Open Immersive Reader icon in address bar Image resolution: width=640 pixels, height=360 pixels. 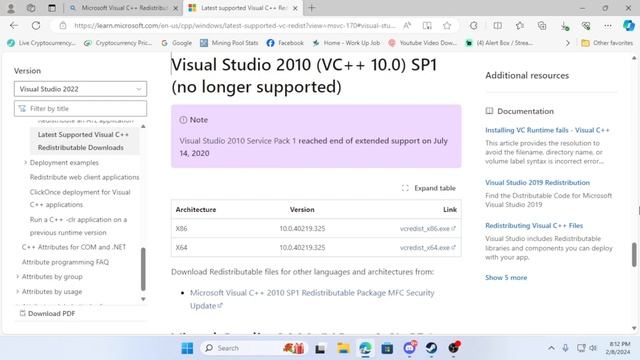[x=427, y=26]
